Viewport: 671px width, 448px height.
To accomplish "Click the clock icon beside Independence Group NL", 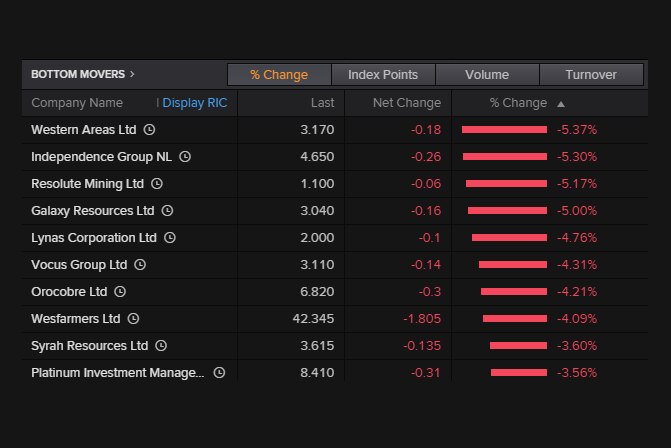I will pos(185,157).
